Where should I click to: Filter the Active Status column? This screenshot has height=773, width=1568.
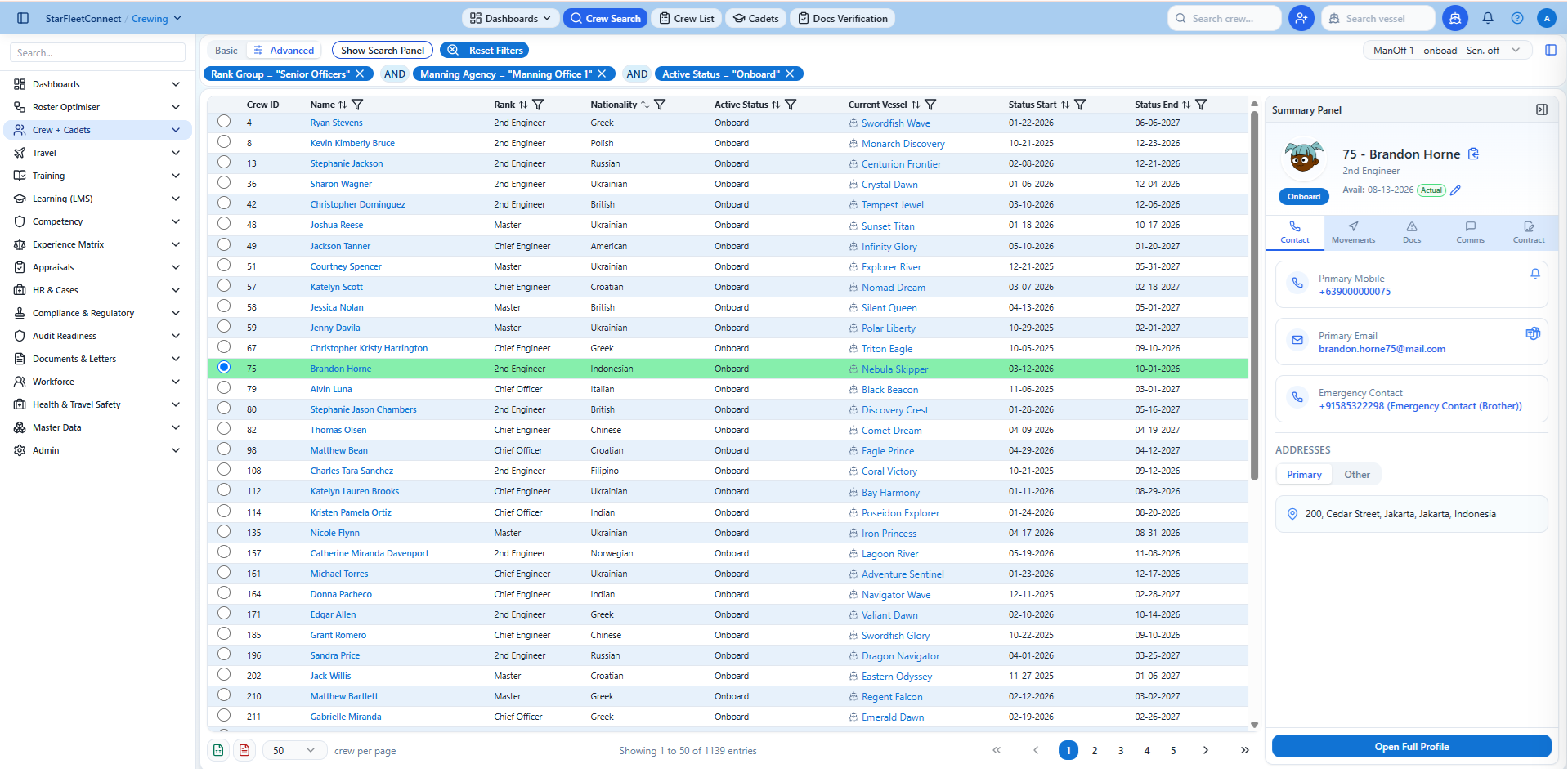(791, 105)
